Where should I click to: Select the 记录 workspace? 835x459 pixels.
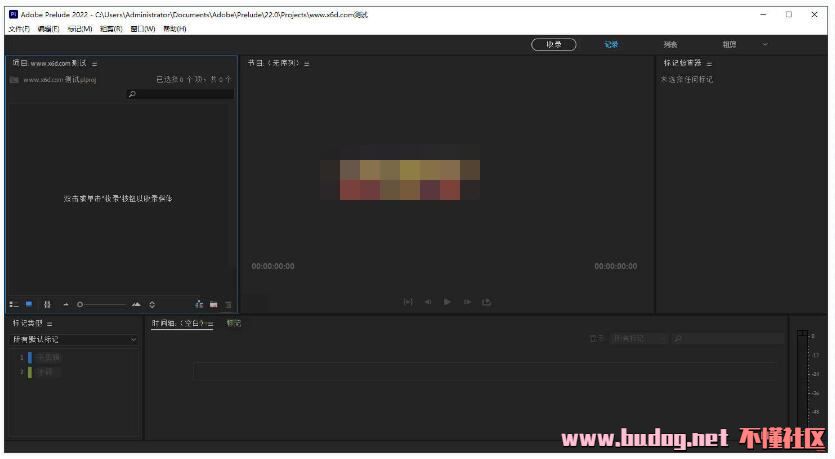click(x=611, y=44)
